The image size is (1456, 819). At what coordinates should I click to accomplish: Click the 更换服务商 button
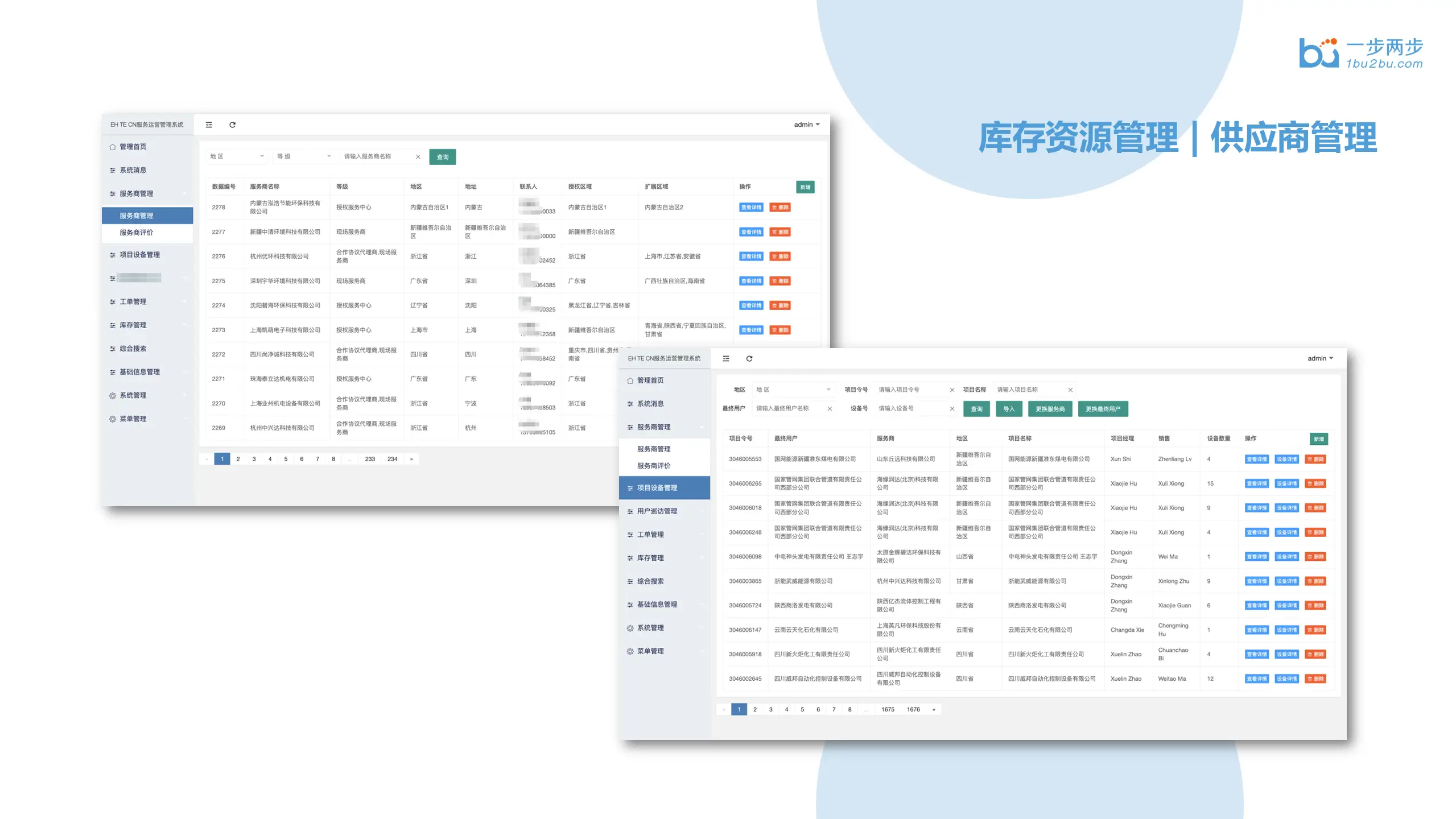[x=1050, y=409]
